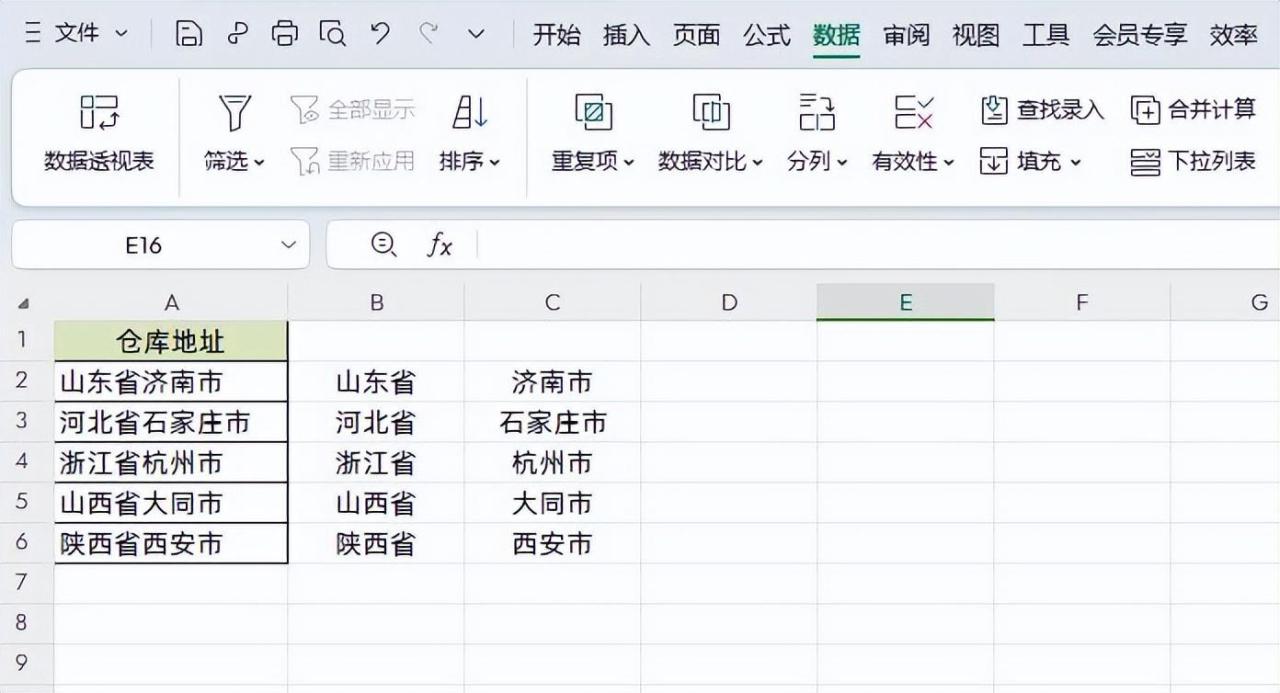Viewport: 1280px width, 693px height.
Task: Click the fx insert function icon
Action: (x=440, y=245)
